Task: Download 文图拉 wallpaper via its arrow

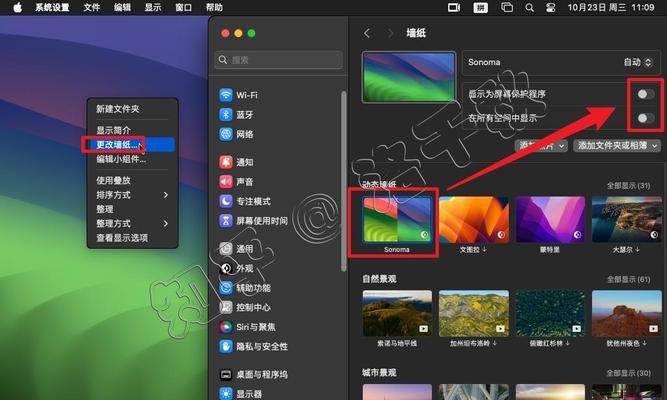Action: coord(485,249)
